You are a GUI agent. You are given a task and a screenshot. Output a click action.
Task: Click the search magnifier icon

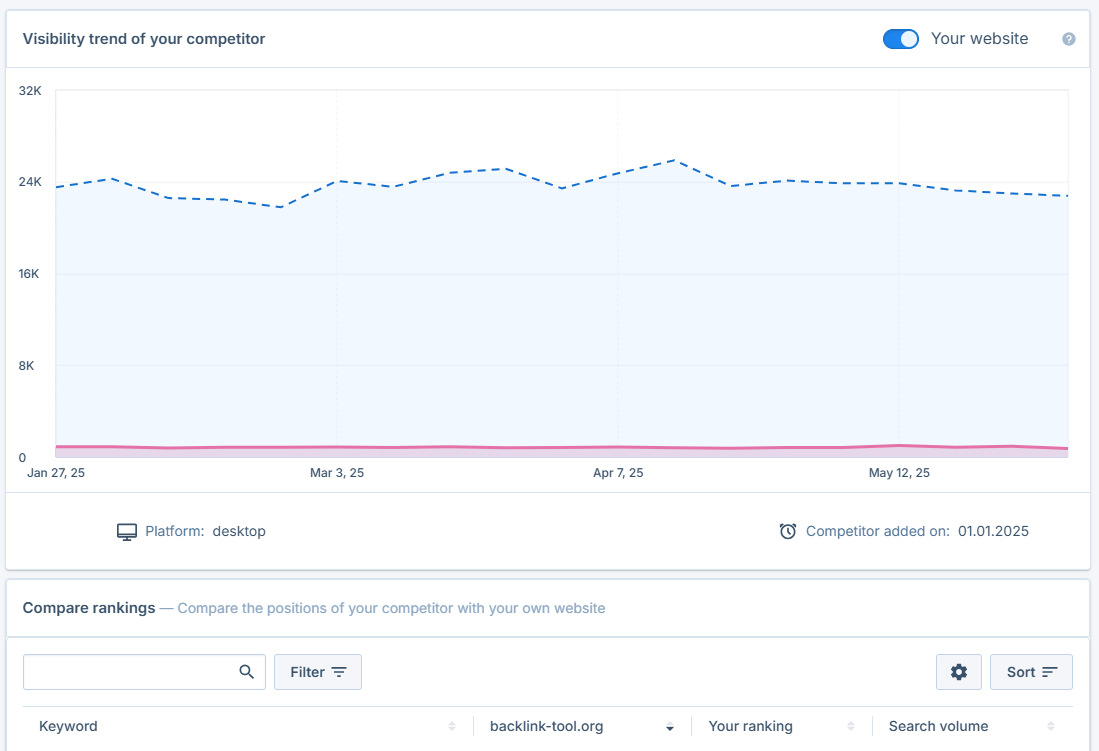(x=246, y=671)
